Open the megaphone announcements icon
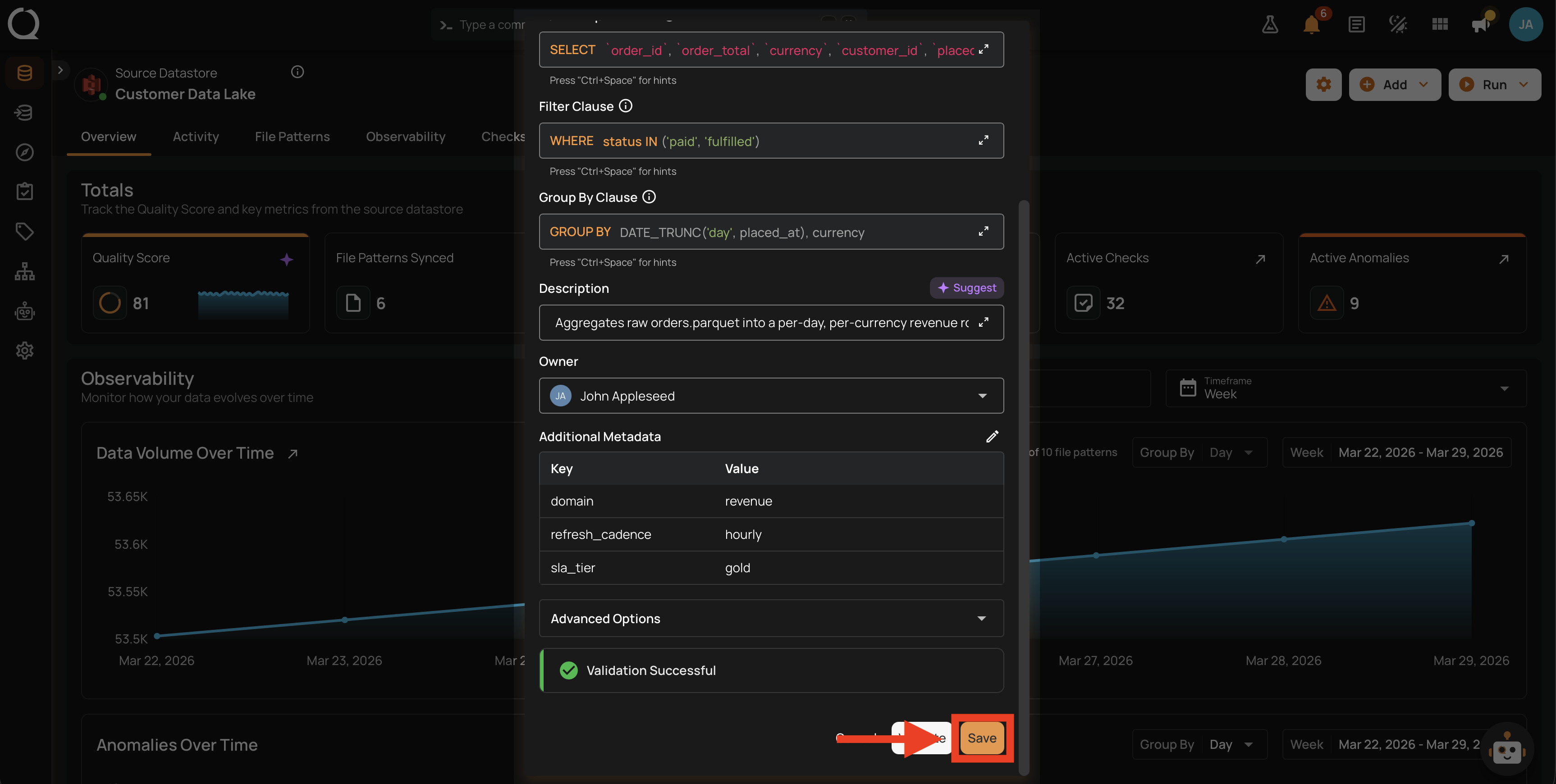This screenshot has height=784, width=1556. pos(1482,24)
